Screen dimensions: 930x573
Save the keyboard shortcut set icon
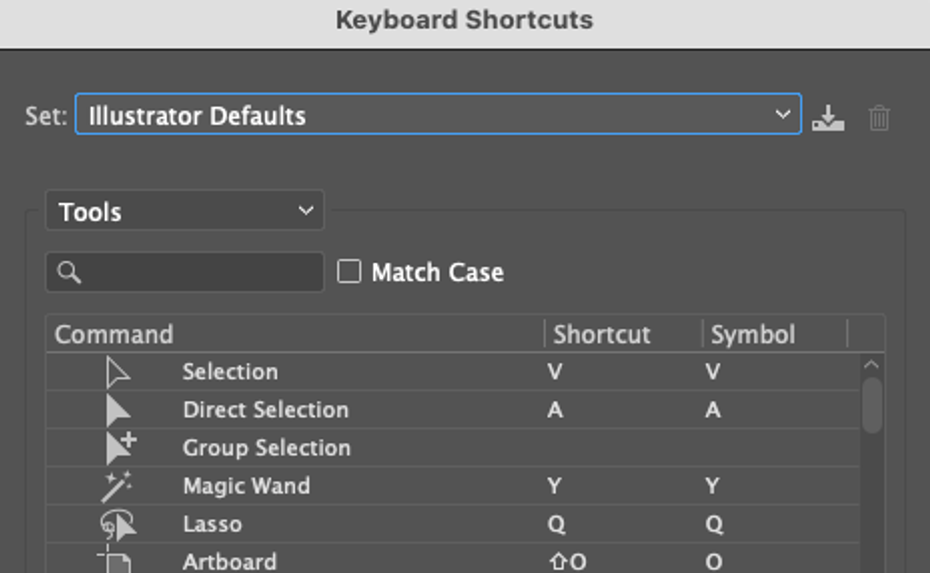pos(828,118)
